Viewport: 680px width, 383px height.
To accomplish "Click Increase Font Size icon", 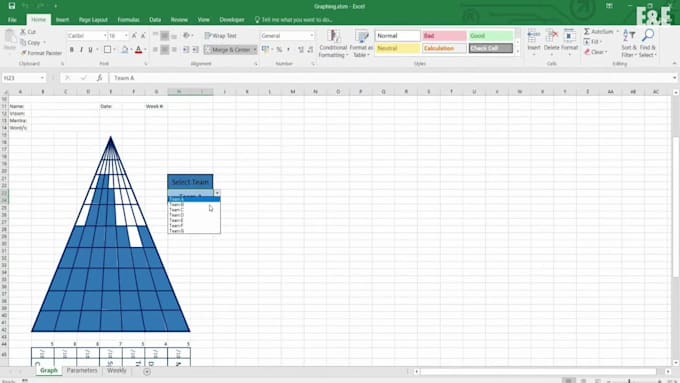I will 134,36.
